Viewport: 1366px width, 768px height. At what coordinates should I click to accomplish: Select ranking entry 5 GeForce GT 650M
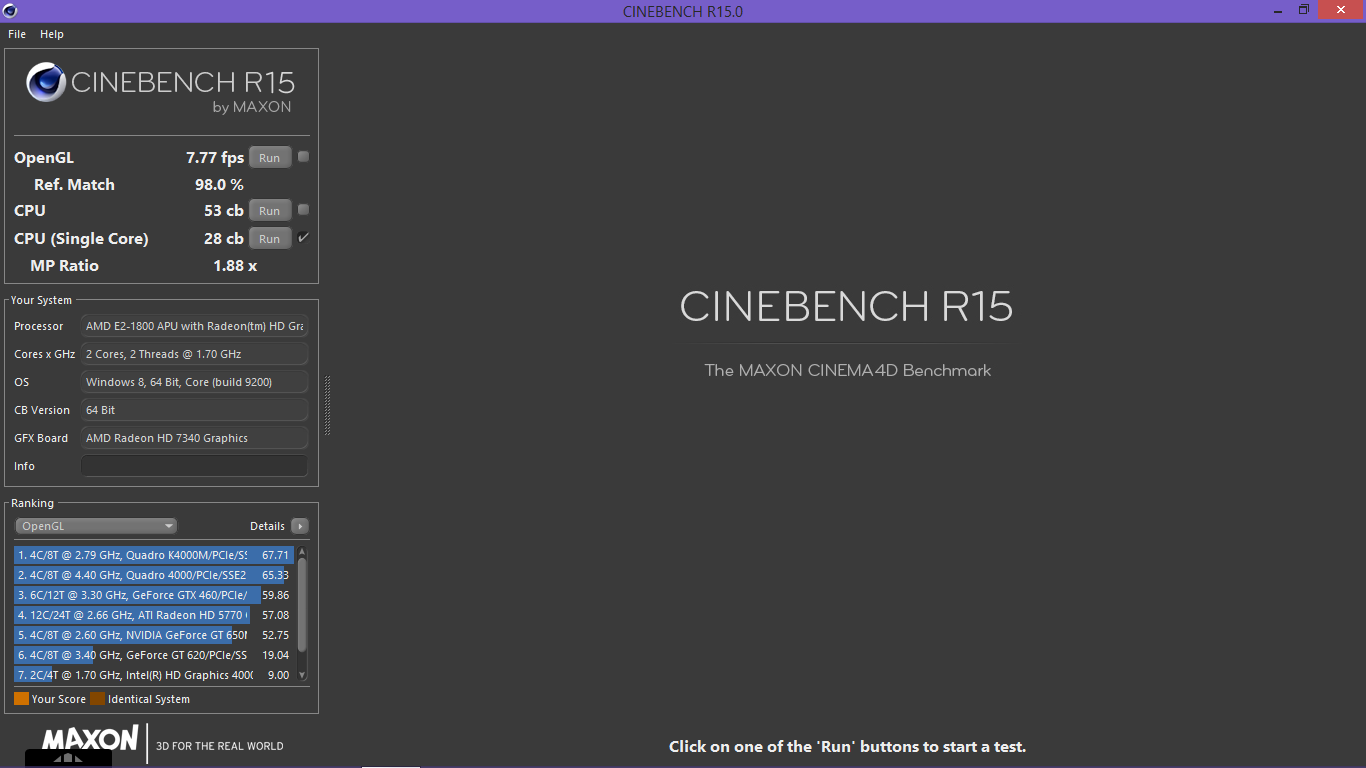154,635
